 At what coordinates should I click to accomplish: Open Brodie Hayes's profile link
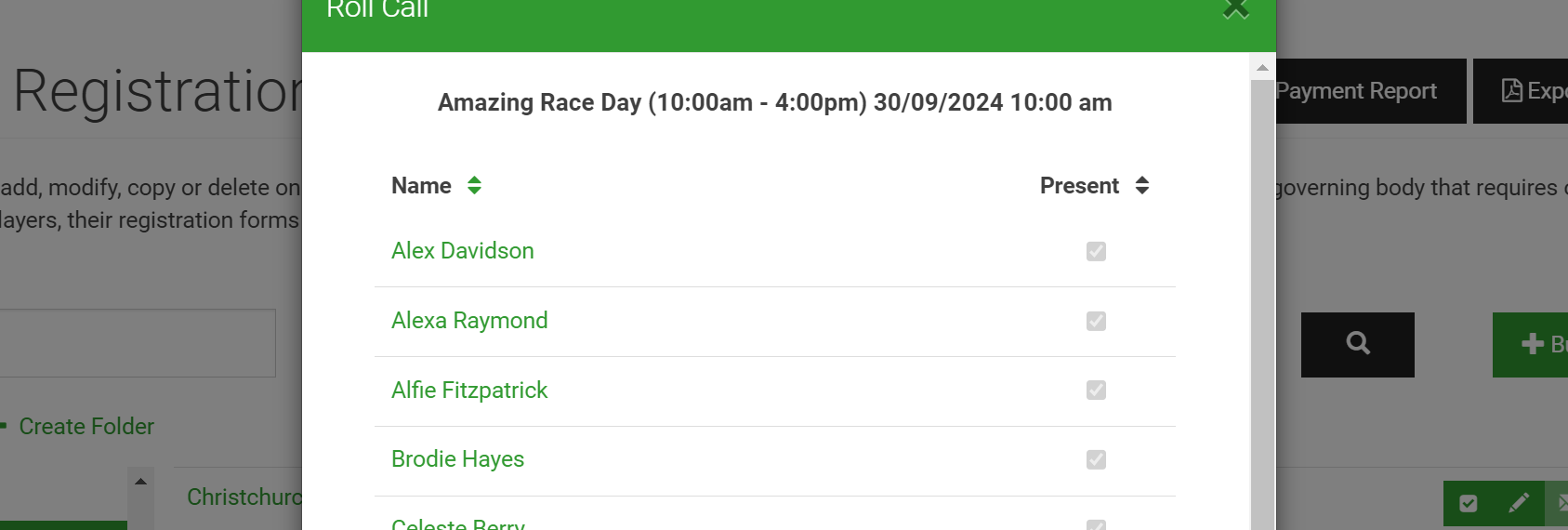point(457,459)
